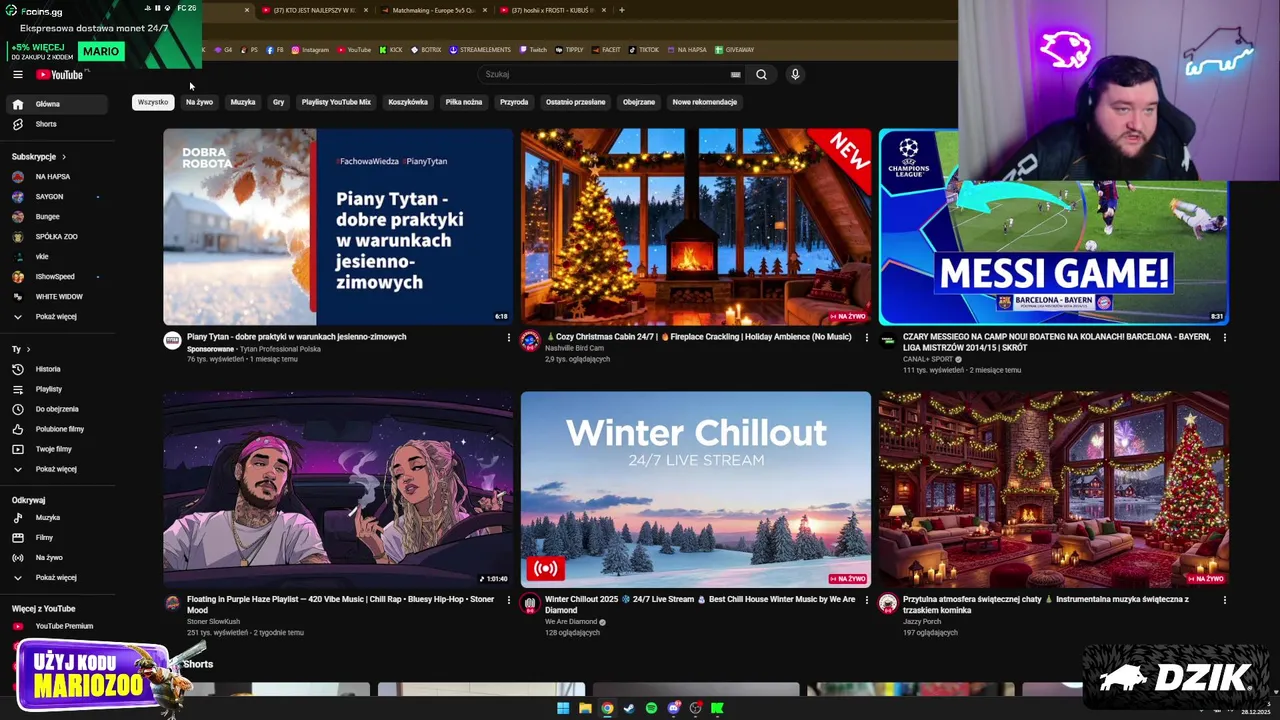
Task: Open GIVEAWAY bookmark
Action: [x=734, y=50]
